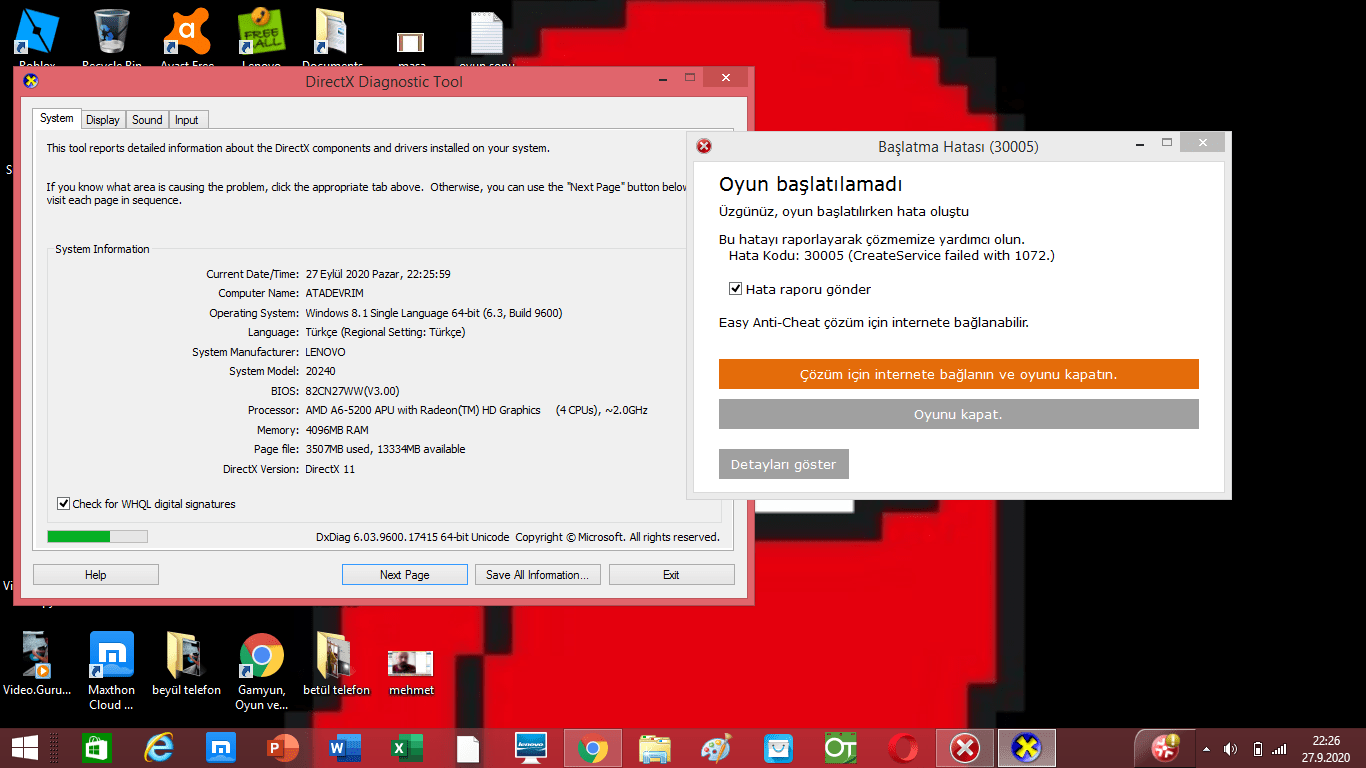Open the blank document icon in taskbar
The height and width of the screenshot is (768, 1366).
pos(468,748)
